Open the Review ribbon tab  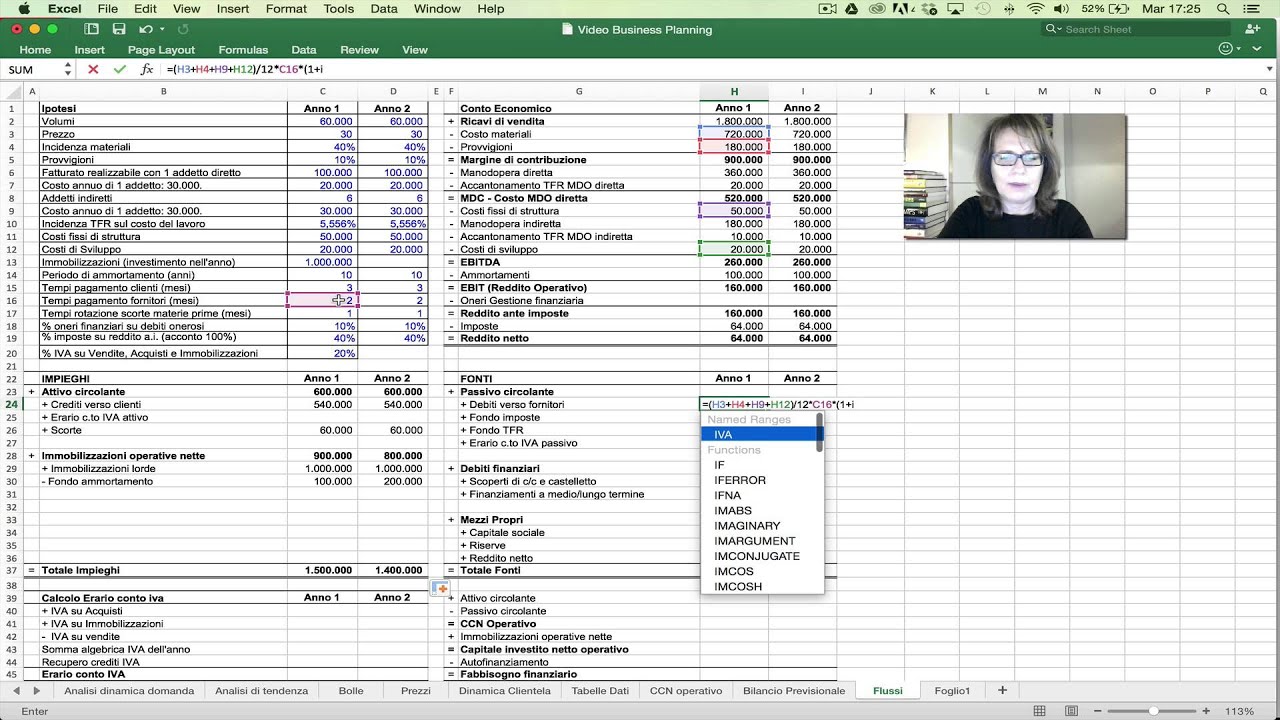tap(359, 49)
